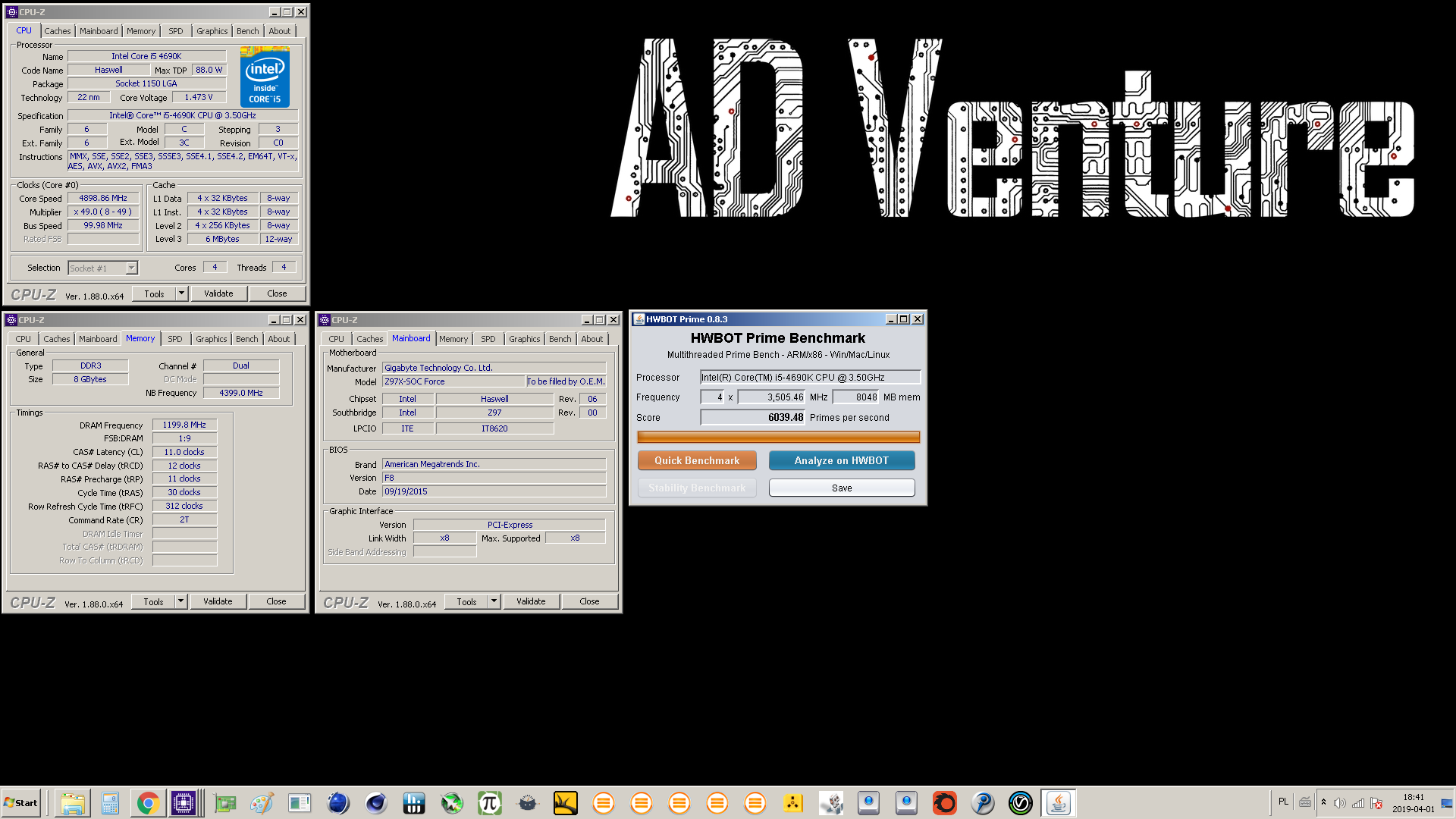Image resolution: width=1456 pixels, height=819 pixels.
Task: Expand Tools dropdown arrow in Mainboard CPU-Z window
Action: click(494, 601)
